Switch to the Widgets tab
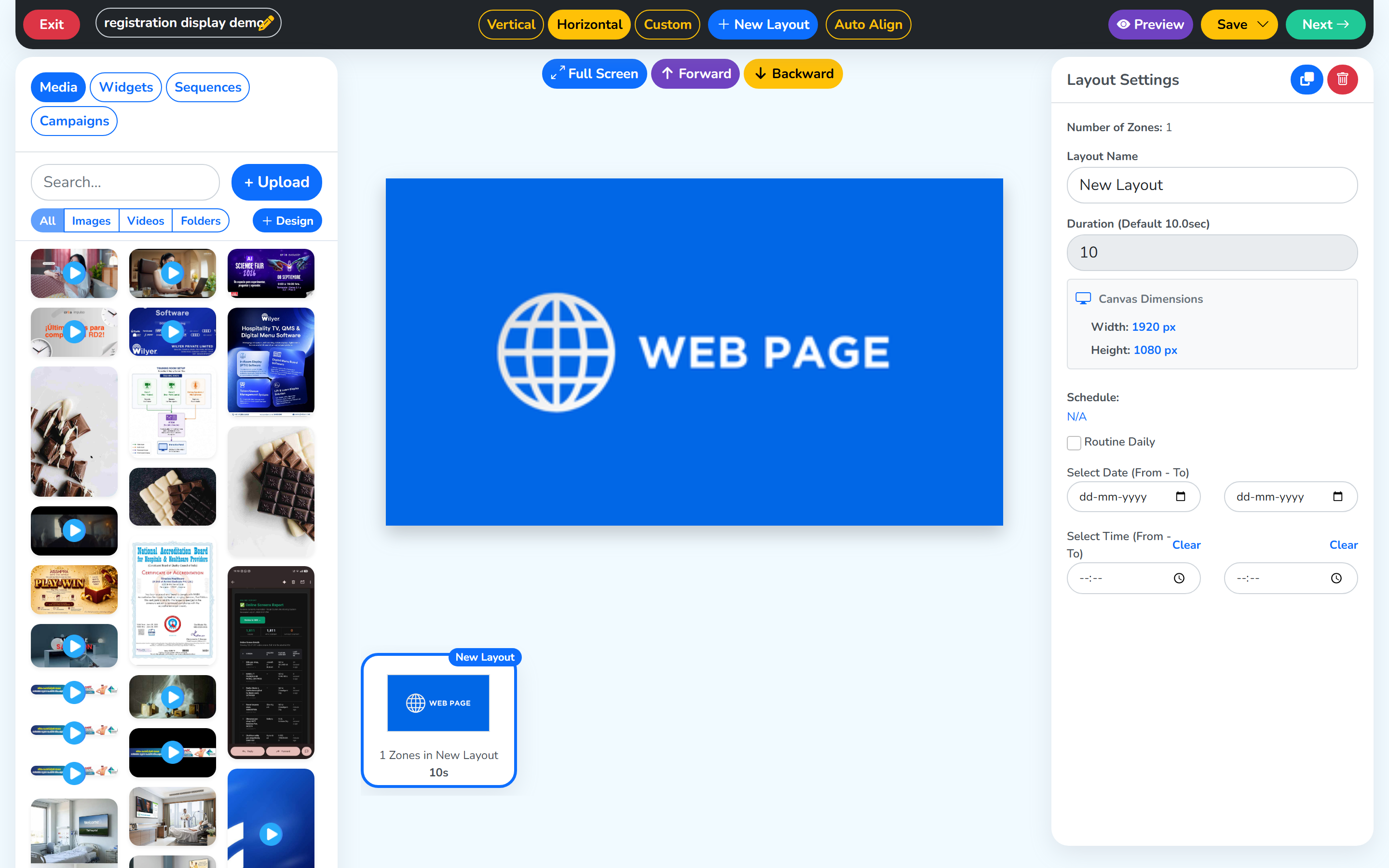1389x868 pixels. [126, 87]
